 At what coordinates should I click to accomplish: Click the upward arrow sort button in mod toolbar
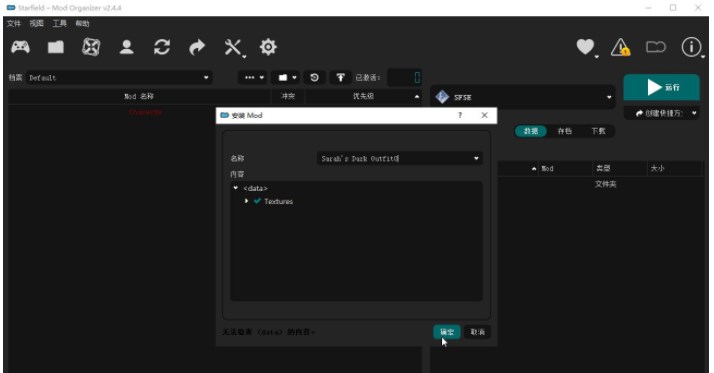point(340,77)
